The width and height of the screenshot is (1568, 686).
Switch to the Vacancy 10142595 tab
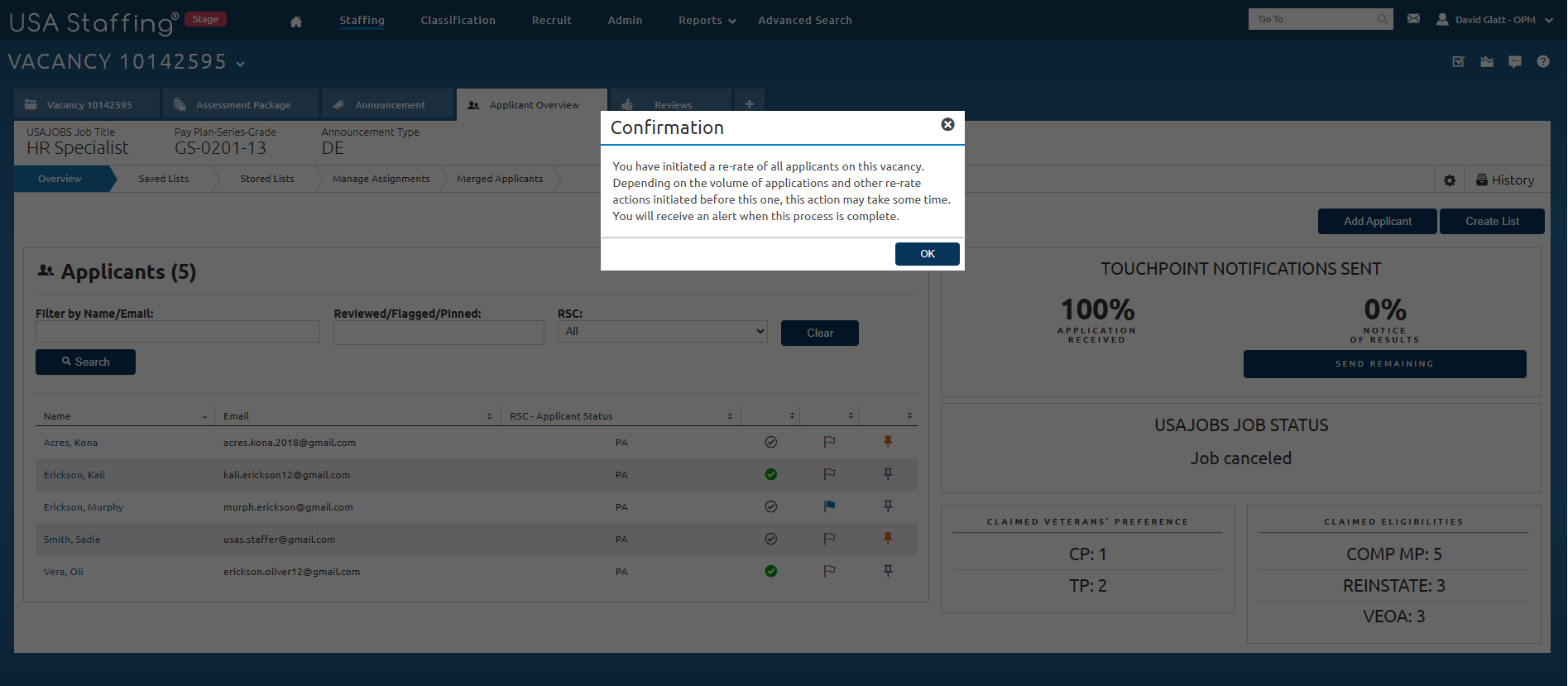click(x=87, y=104)
